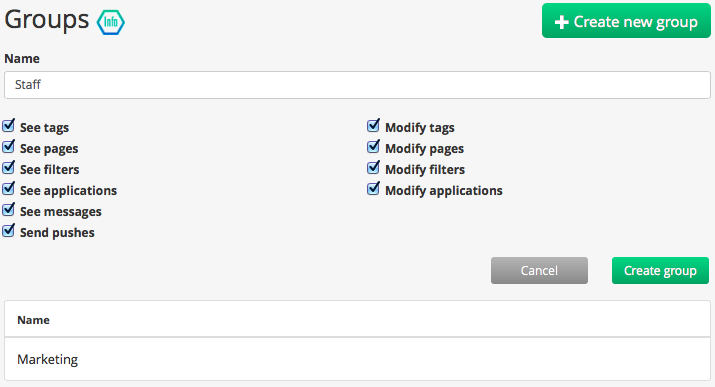Image resolution: width=715 pixels, height=387 pixels.
Task: Toggle the See pages checkbox
Action: tap(9, 147)
